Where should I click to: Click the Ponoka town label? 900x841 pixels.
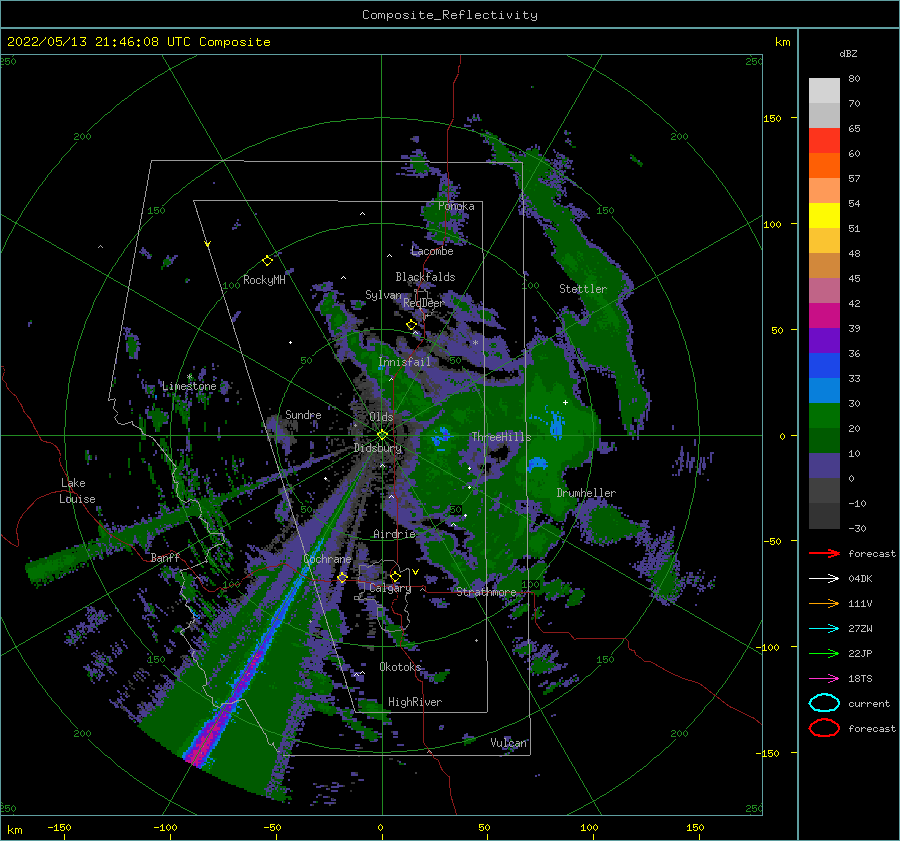point(456,206)
